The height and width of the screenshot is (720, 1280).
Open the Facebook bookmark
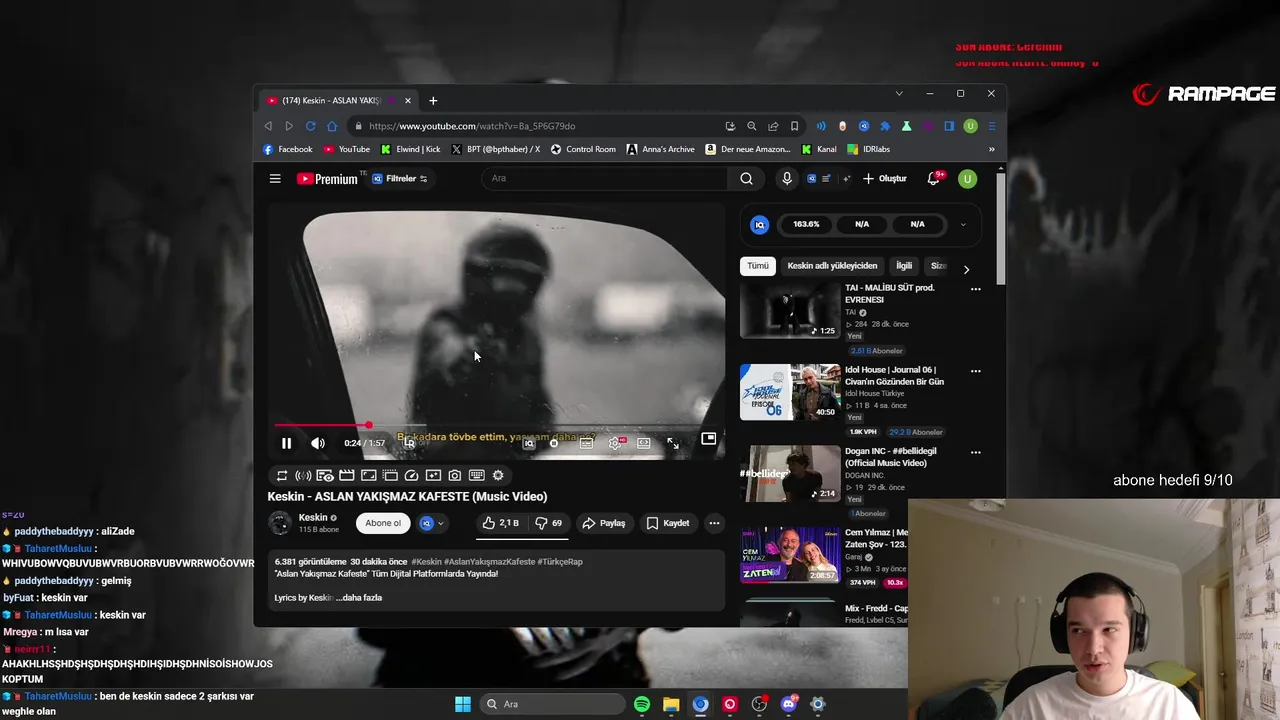pos(287,149)
